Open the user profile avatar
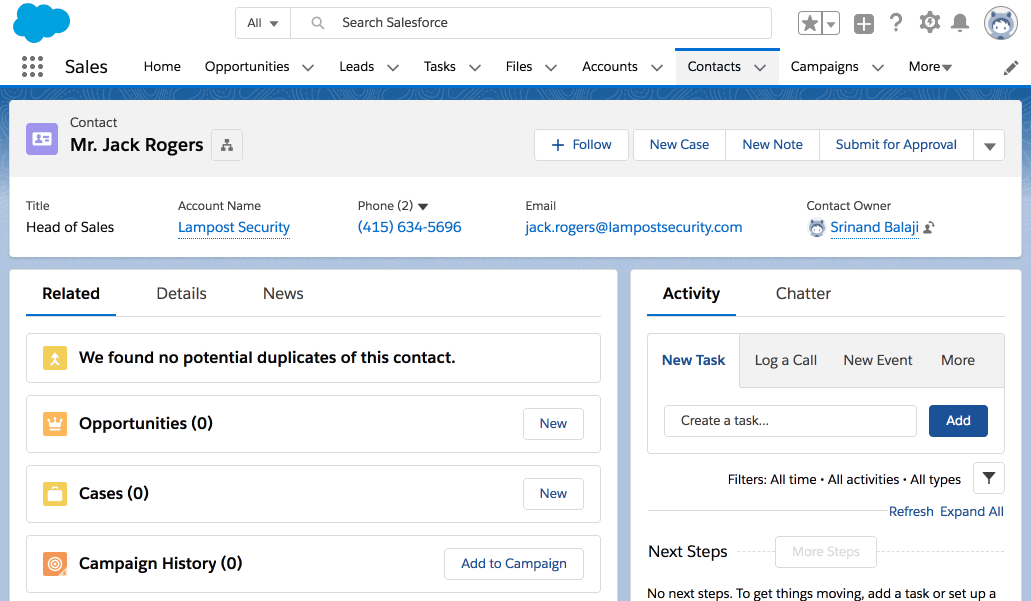The width and height of the screenshot is (1031, 601). coord(1001,23)
